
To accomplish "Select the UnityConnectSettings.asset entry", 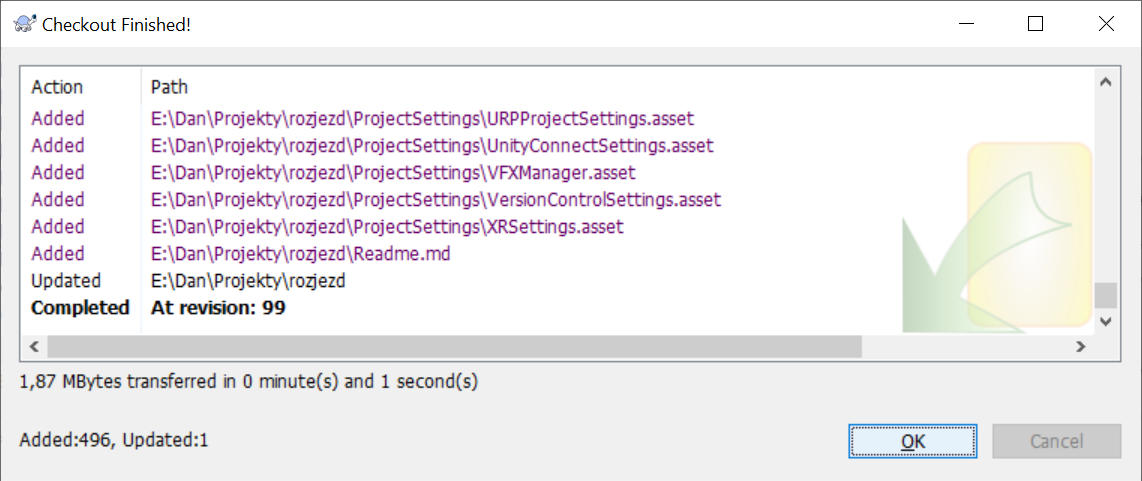I will tap(432, 145).
